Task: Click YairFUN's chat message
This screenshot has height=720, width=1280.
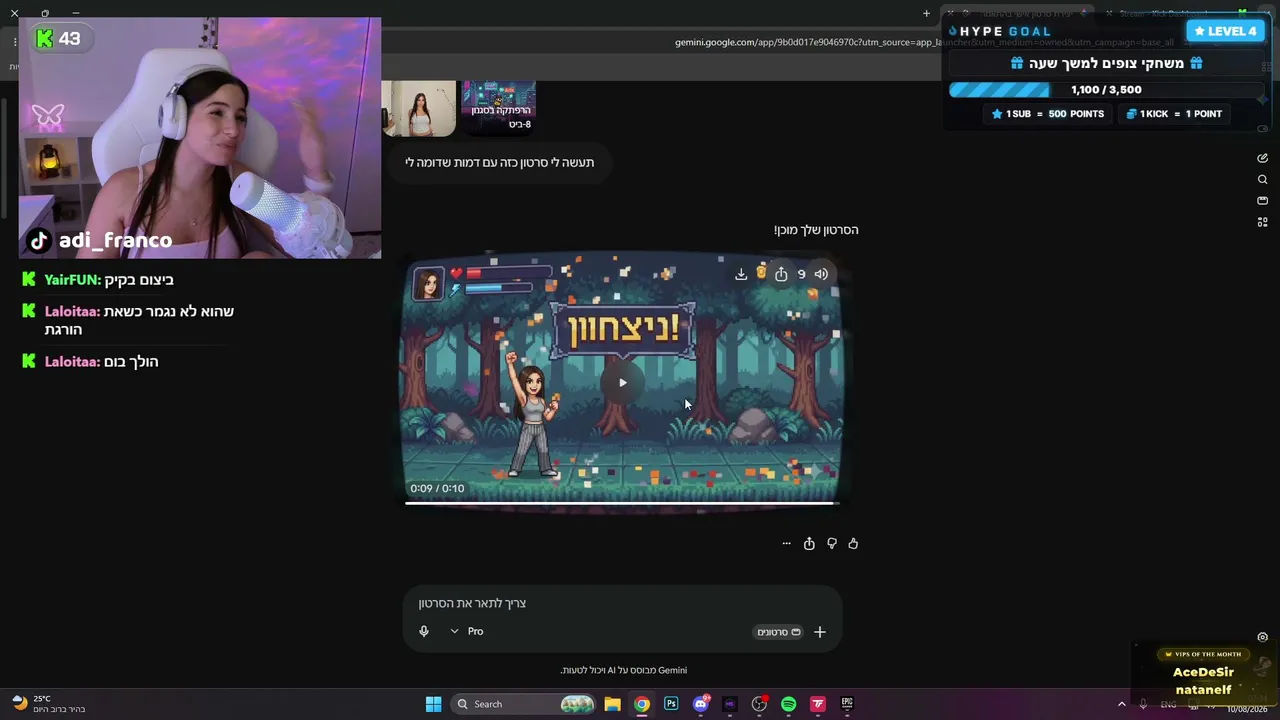Action: click(99, 280)
